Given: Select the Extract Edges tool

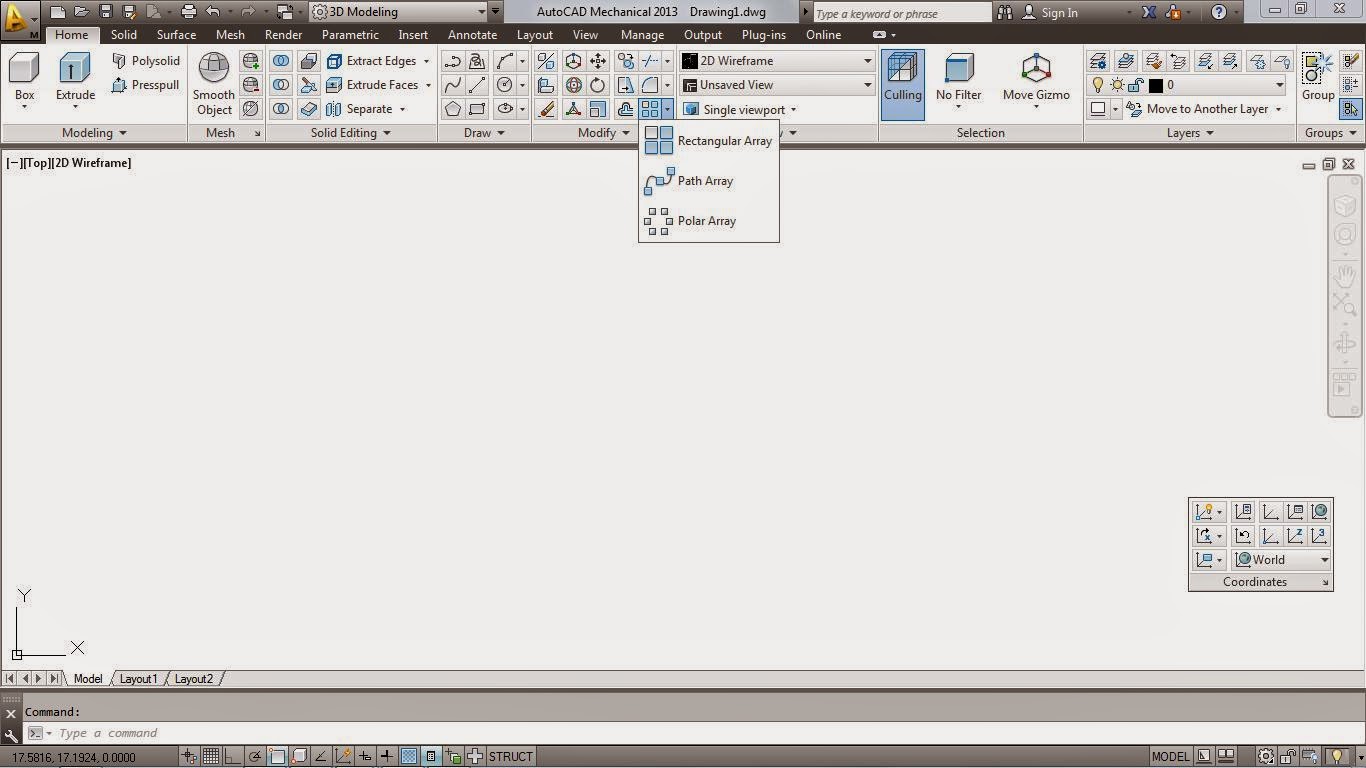Looking at the screenshot, I should coord(378,61).
